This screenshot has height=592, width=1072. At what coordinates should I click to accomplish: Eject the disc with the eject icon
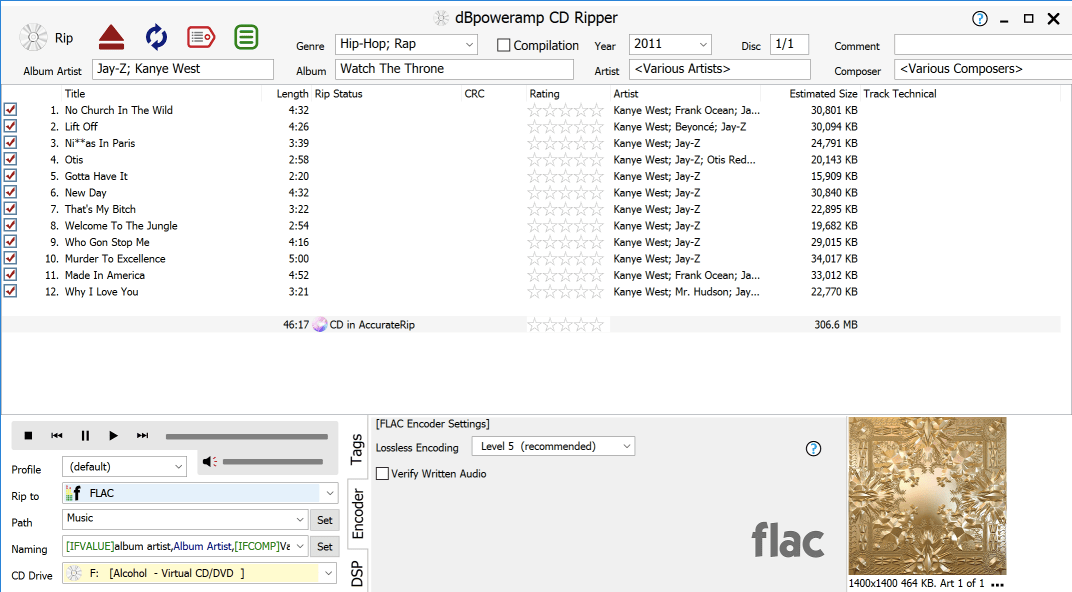[111, 36]
